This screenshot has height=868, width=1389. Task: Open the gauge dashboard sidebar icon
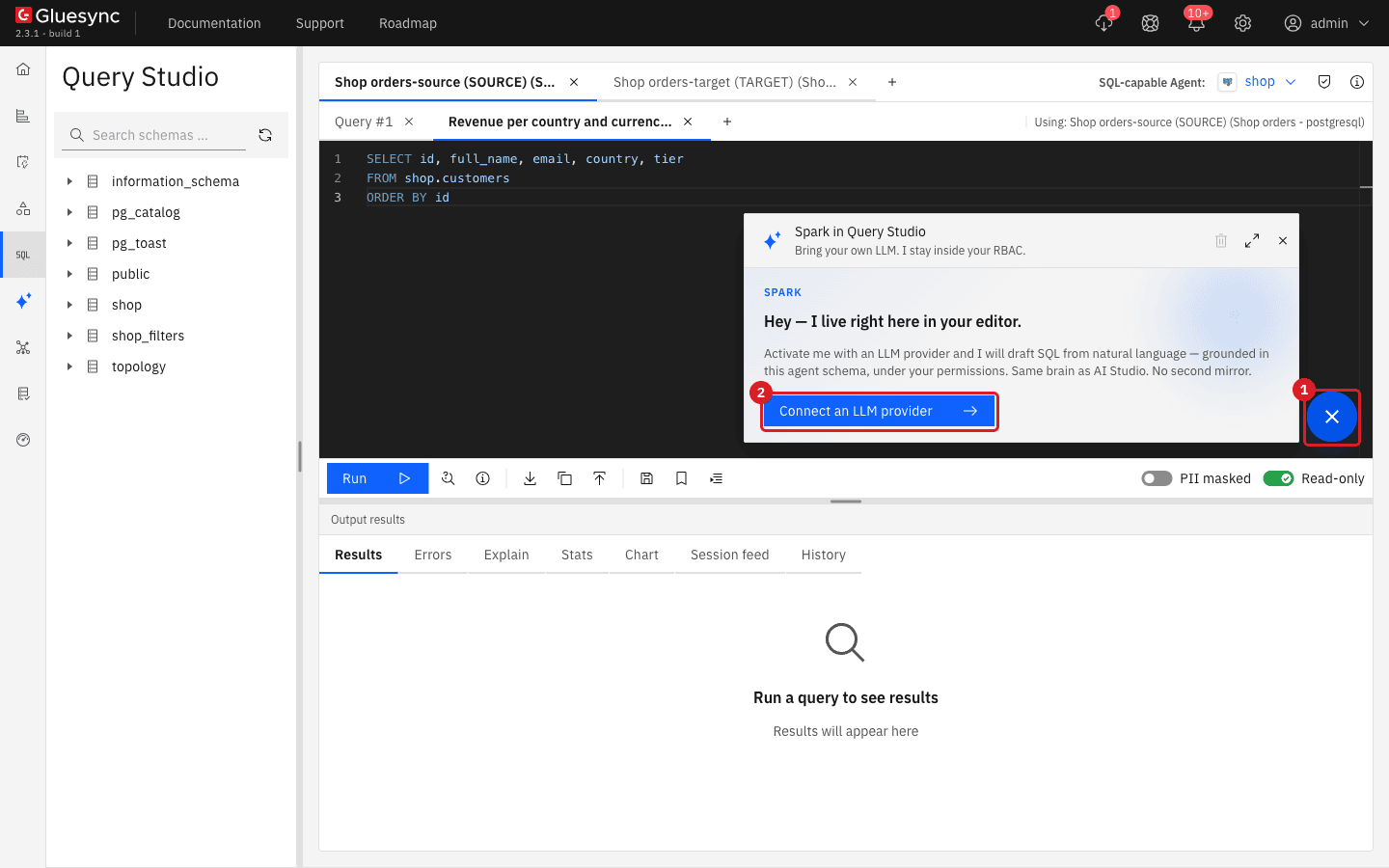coord(23,440)
